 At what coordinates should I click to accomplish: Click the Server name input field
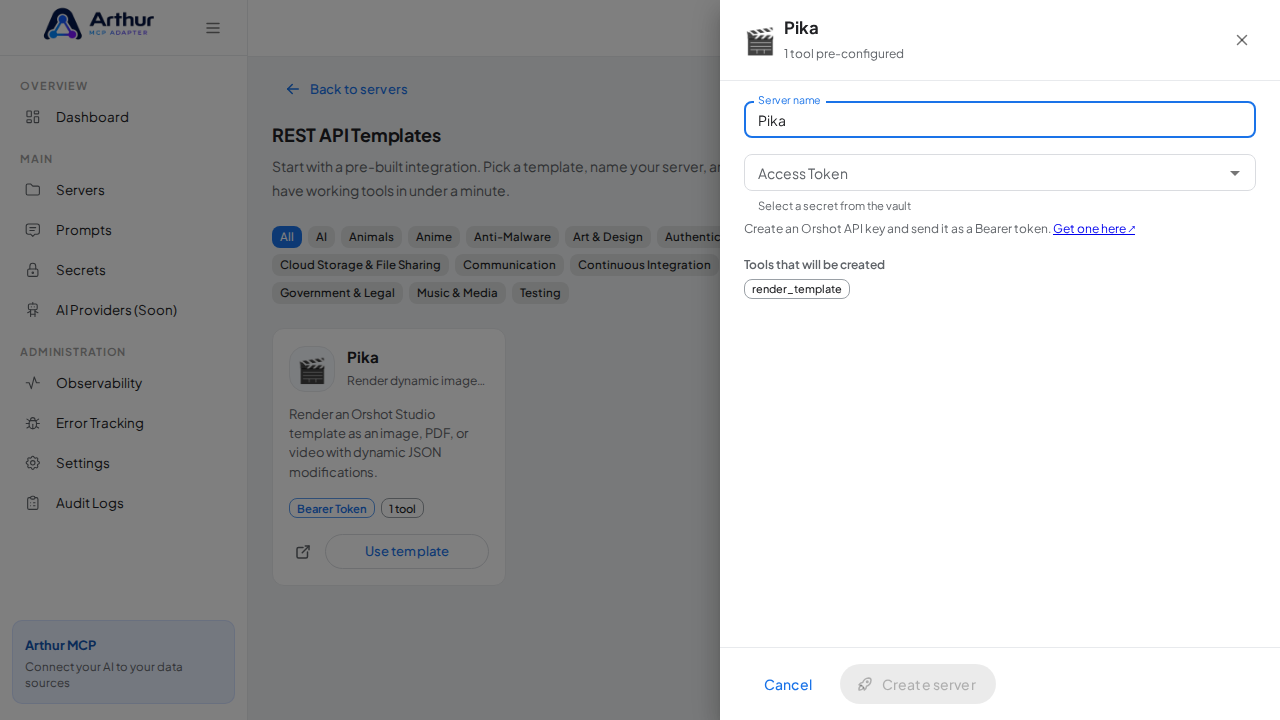1000,120
